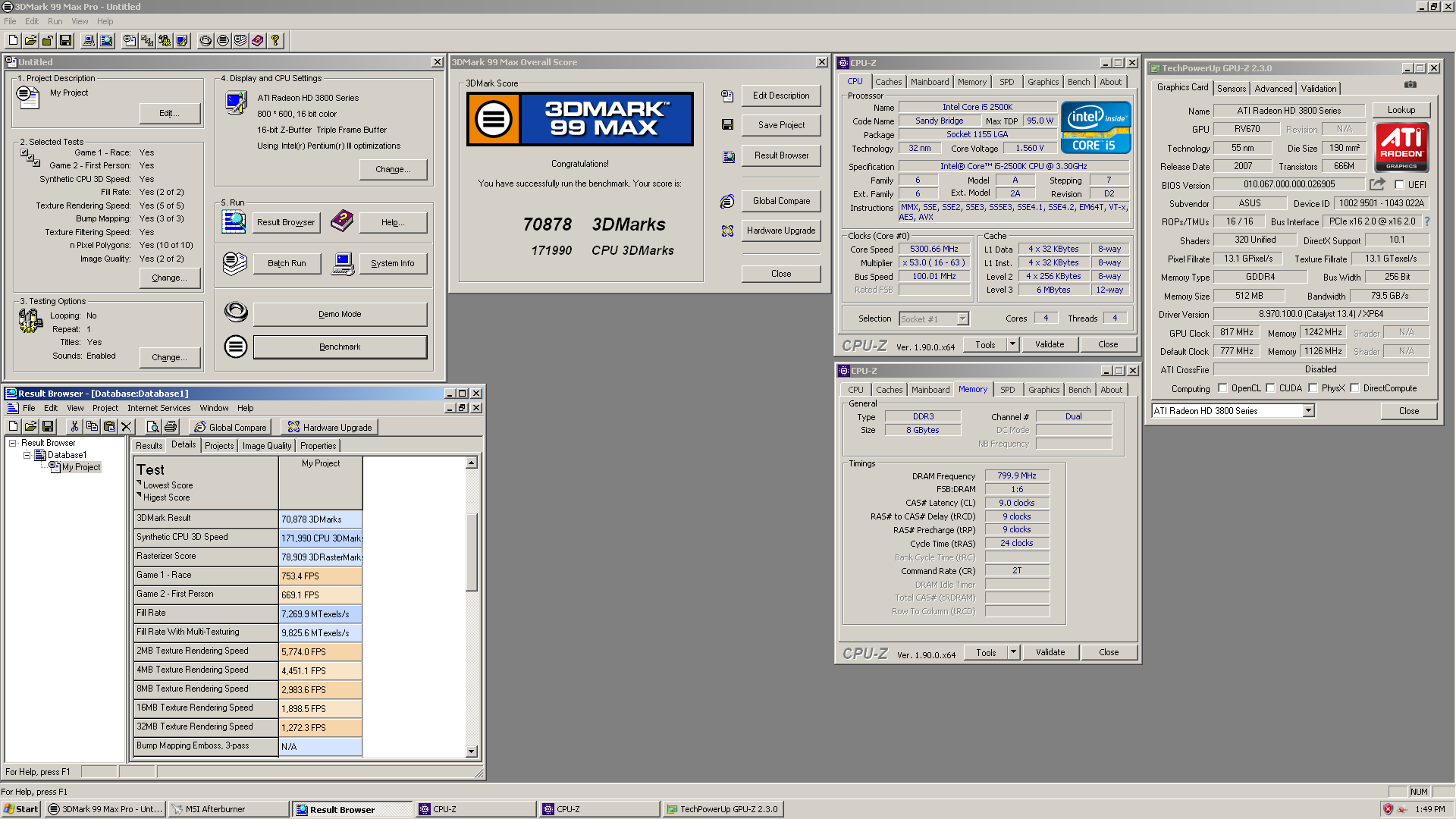The height and width of the screenshot is (819, 1456).
Task: Switch to the Caches tab in upper CPU-Z
Action: pos(889,82)
